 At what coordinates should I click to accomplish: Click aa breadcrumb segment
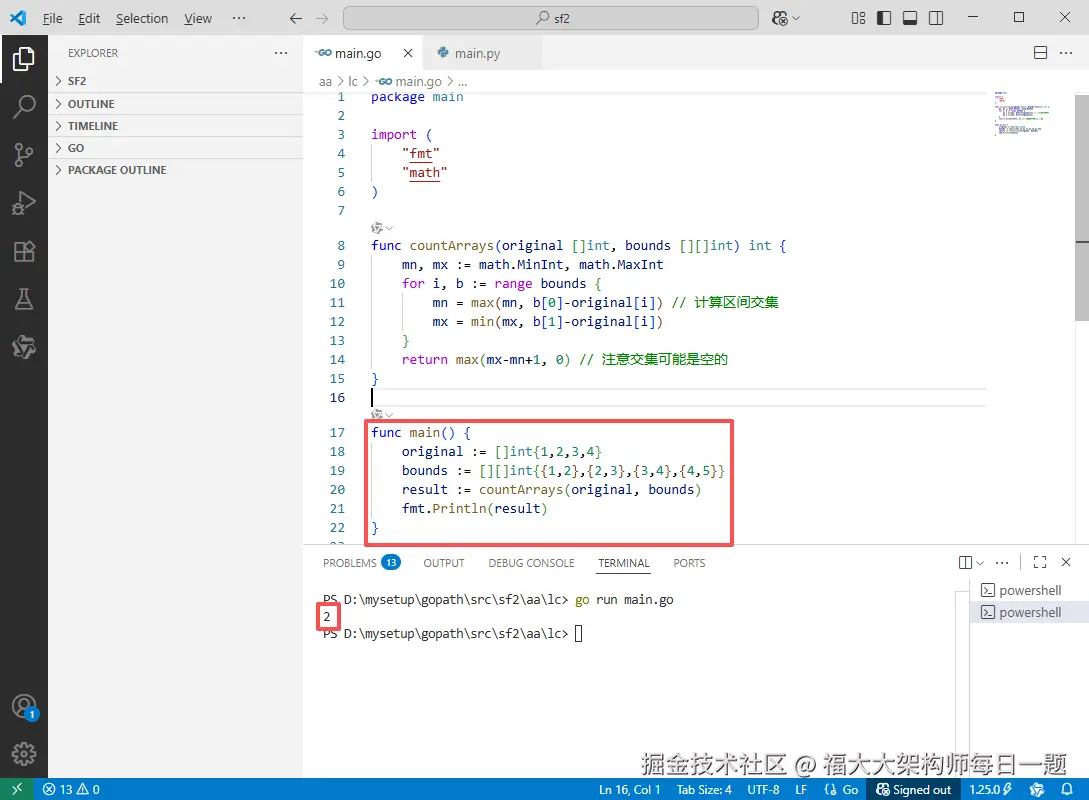click(x=325, y=81)
